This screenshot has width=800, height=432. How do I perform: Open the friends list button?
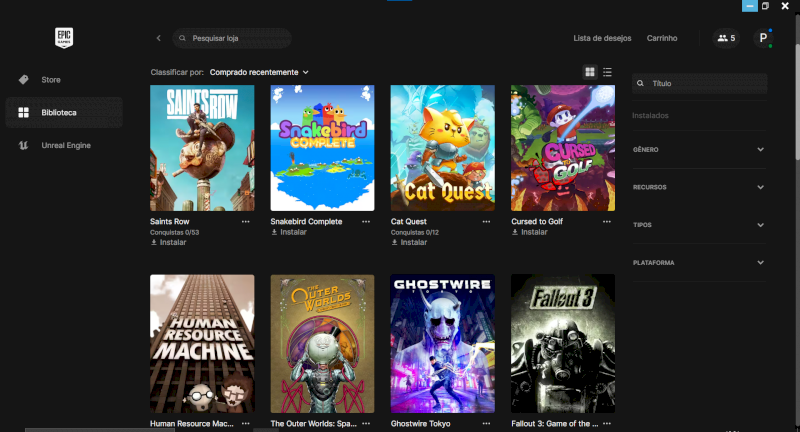coord(726,38)
